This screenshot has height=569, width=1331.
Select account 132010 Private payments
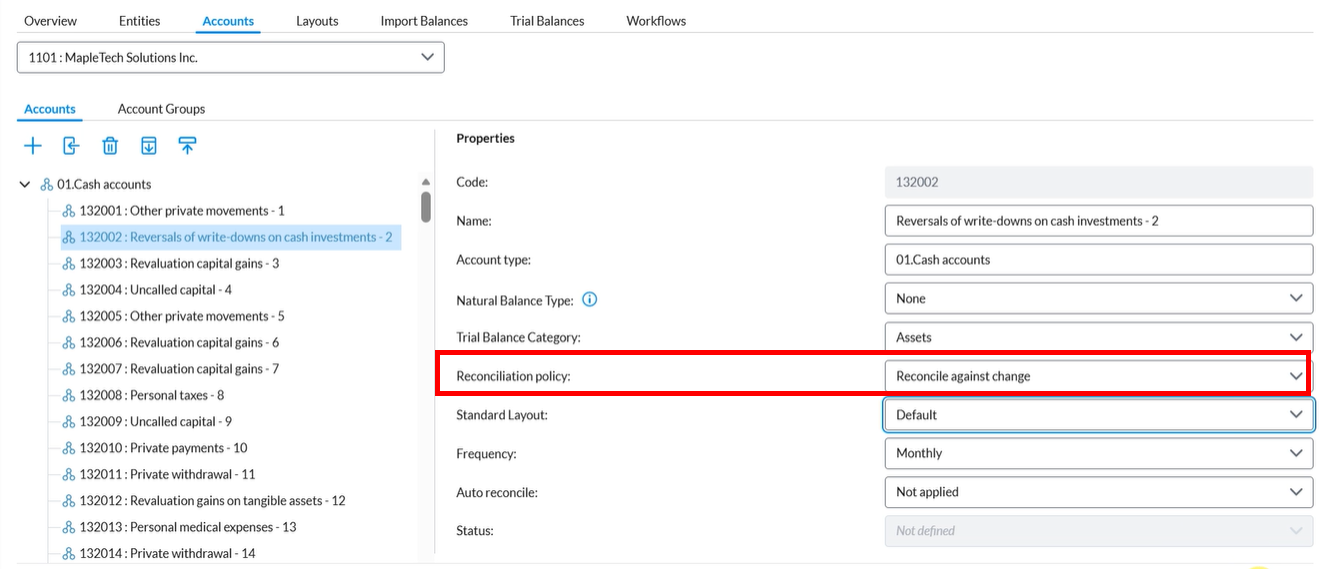[163, 448]
